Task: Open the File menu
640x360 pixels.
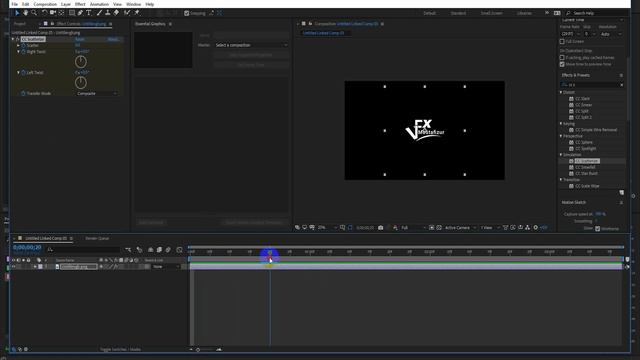Action: pyautogui.click(x=14, y=4)
